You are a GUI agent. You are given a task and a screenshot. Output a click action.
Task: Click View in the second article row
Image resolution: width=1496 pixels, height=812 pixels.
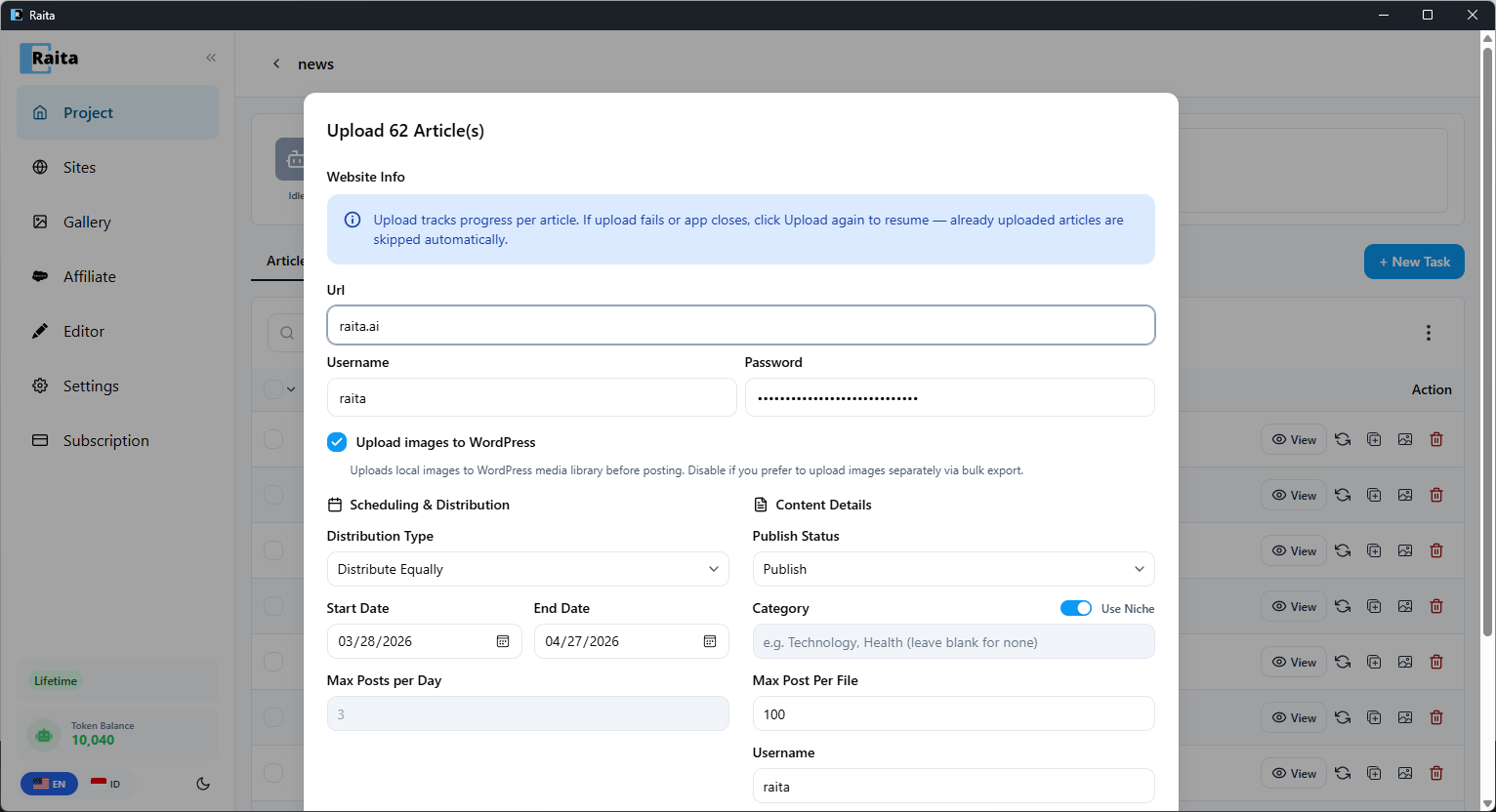point(1294,495)
